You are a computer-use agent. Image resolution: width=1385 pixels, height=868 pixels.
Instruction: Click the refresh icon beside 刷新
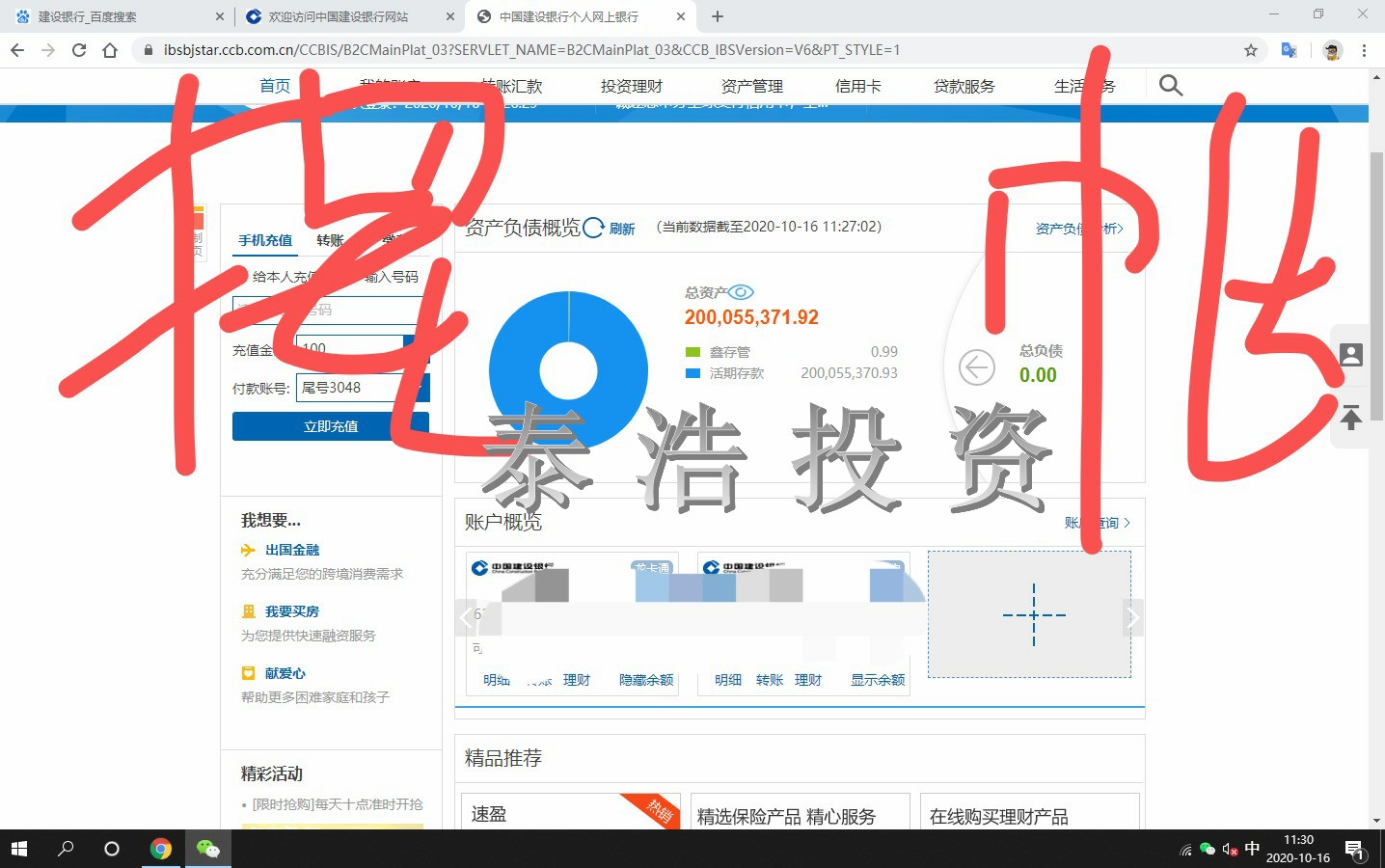click(x=593, y=228)
